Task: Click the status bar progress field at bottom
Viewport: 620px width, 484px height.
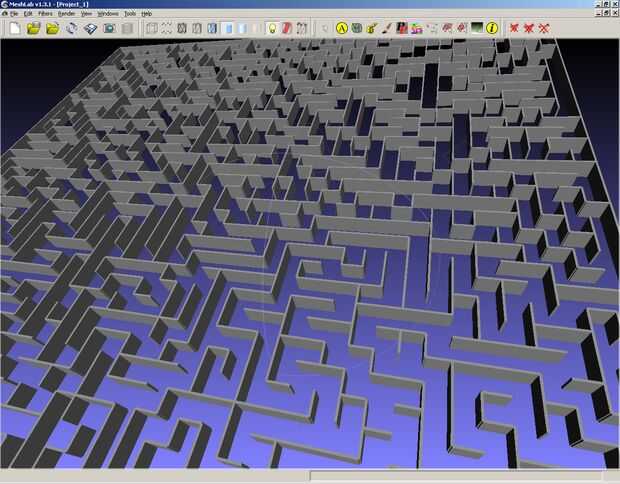Action: point(456,476)
